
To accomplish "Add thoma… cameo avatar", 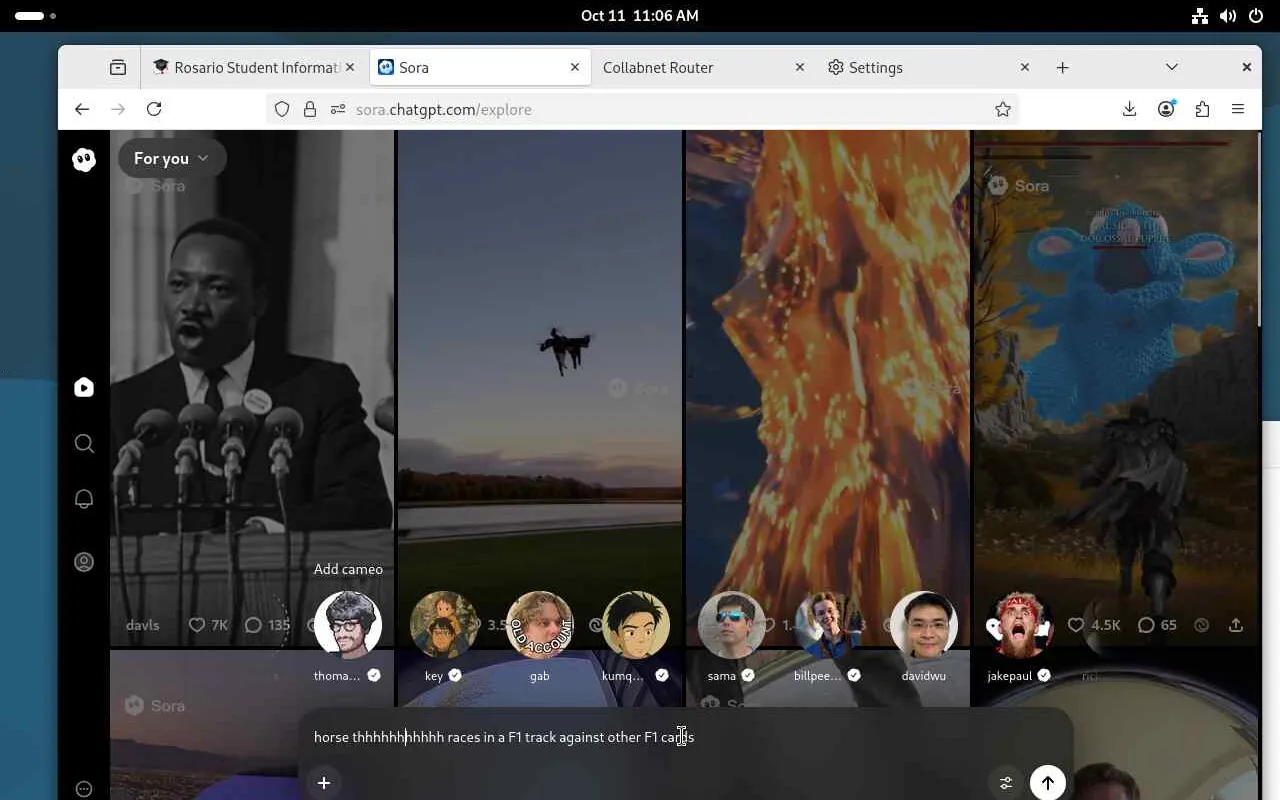I will click(348, 625).
